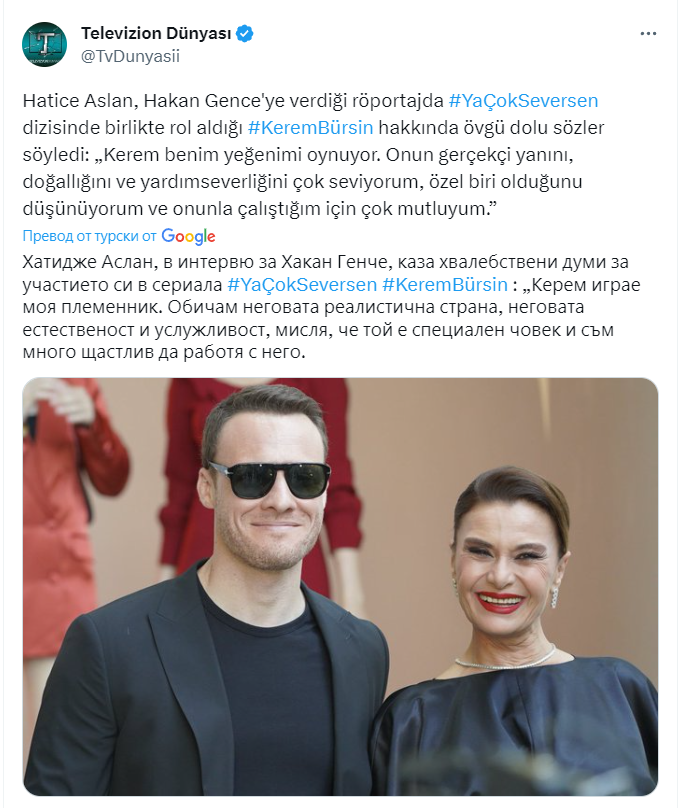Open #KeremBürsin hashtag in the Turkish text
Viewport: 699px width, 808px height.
click(310, 127)
